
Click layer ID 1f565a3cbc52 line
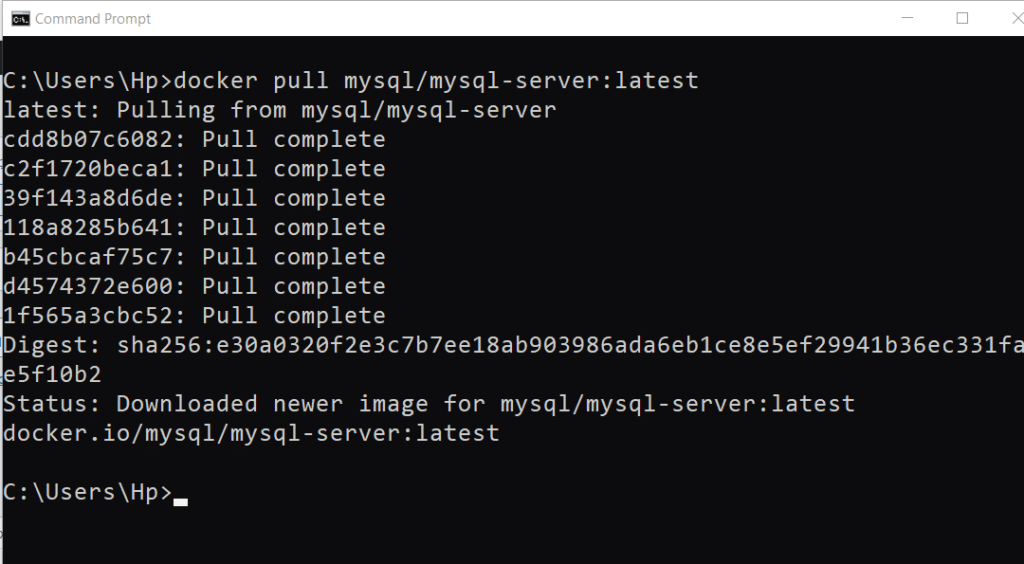(195, 316)
